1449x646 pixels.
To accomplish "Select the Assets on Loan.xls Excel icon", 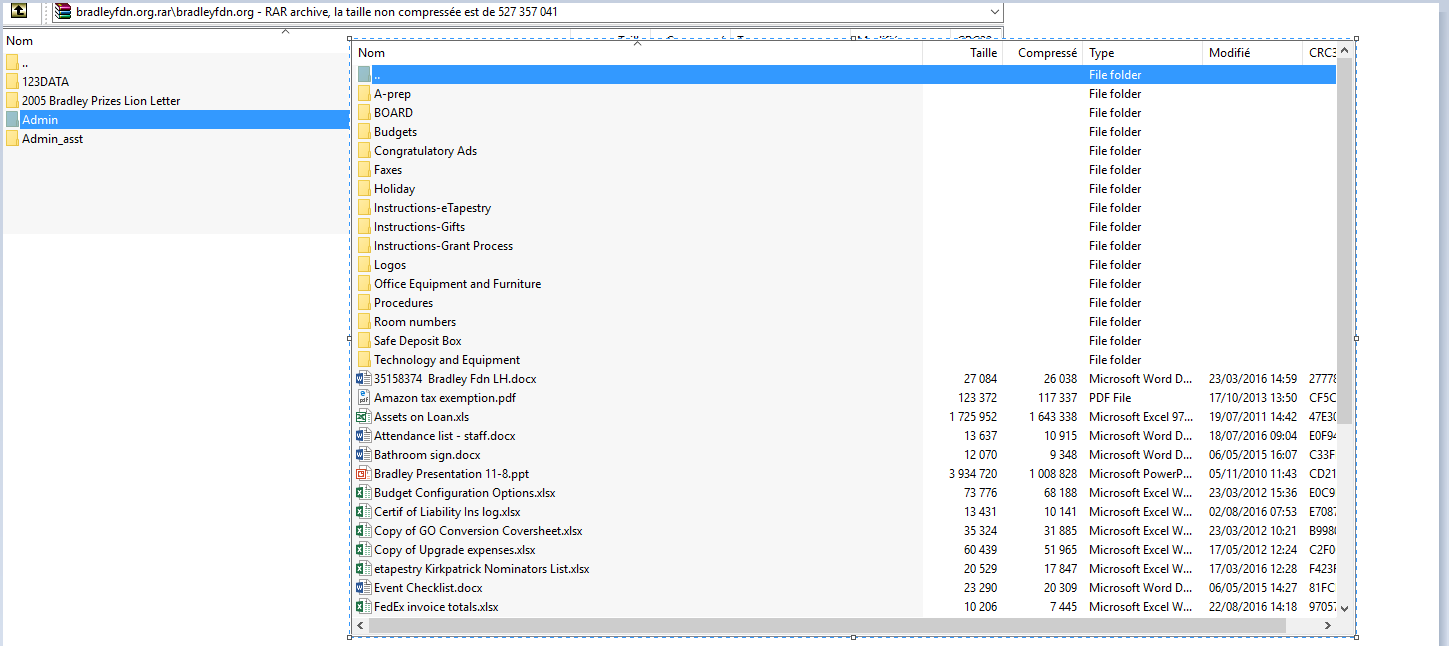I will pos(364,417).
